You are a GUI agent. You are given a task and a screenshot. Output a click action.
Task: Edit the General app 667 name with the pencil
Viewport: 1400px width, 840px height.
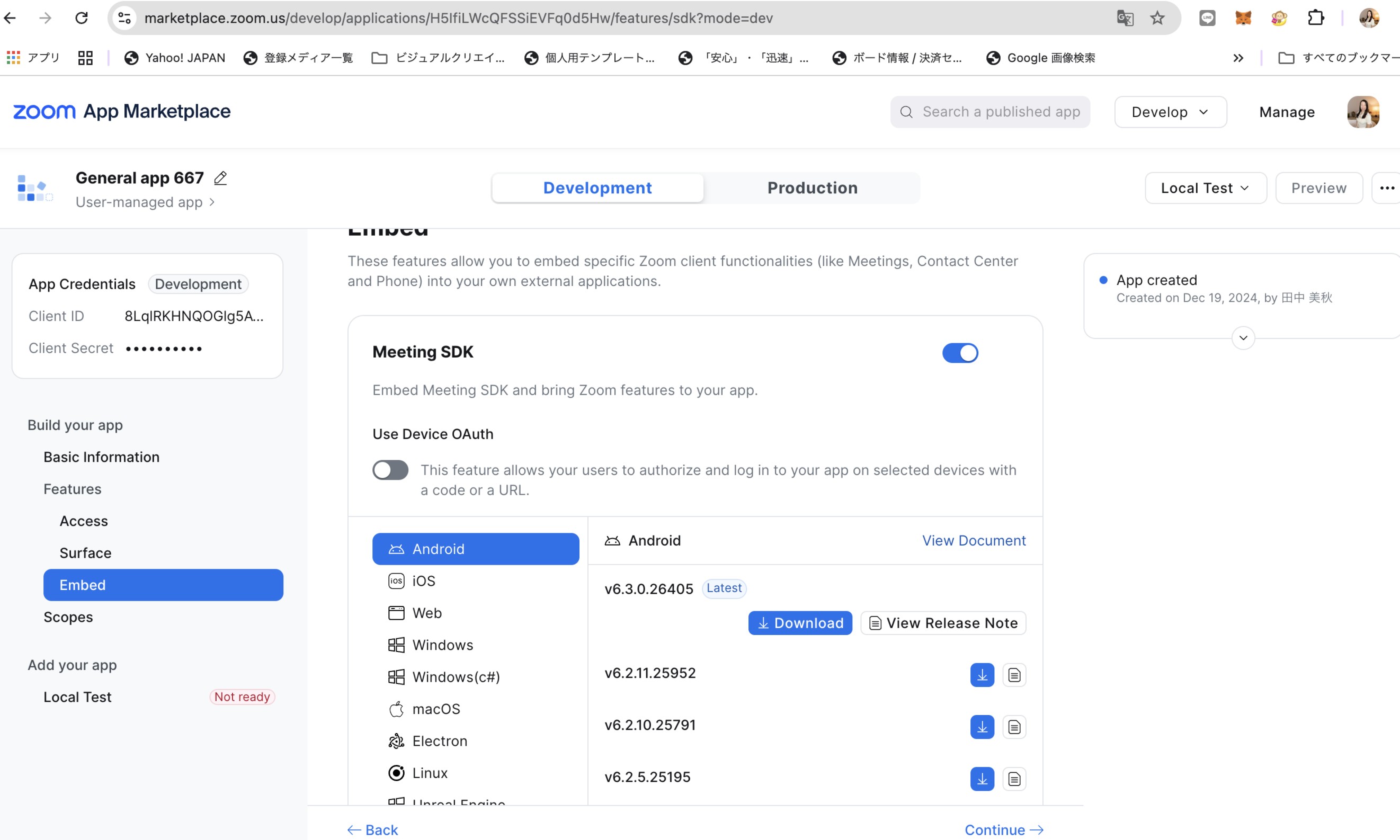coord(221,178)
